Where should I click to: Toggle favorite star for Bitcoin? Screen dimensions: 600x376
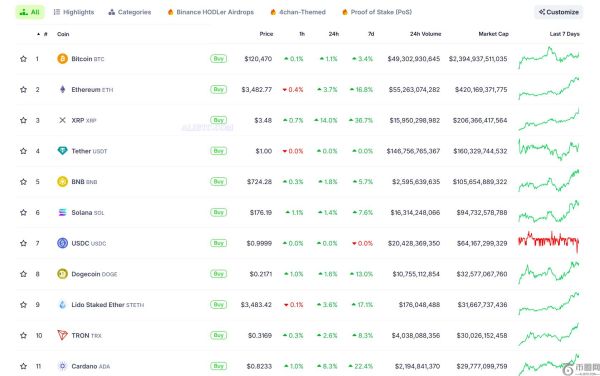[x=23, y=59]
